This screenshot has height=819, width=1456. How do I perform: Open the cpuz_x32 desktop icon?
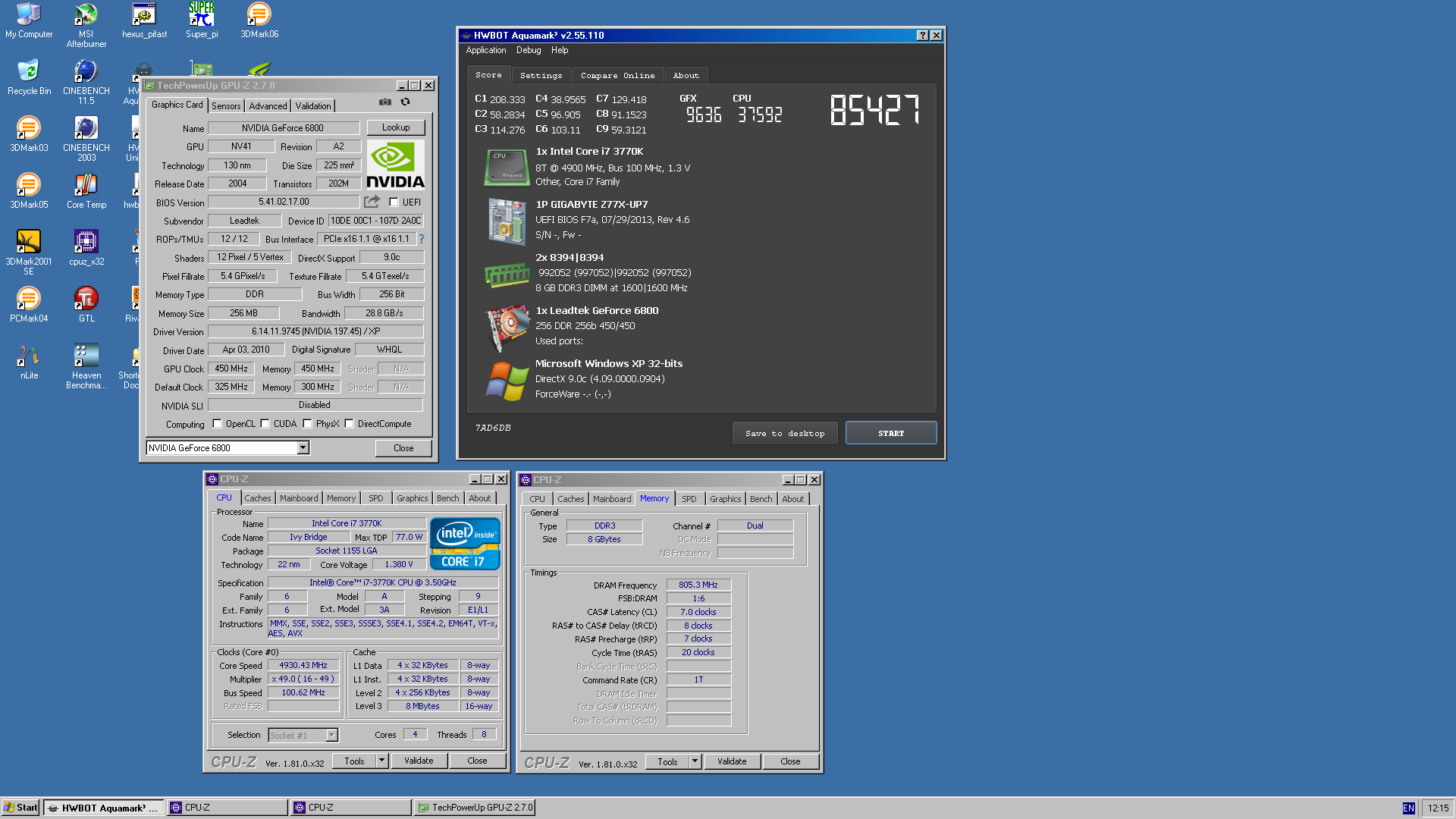point(86,248)
